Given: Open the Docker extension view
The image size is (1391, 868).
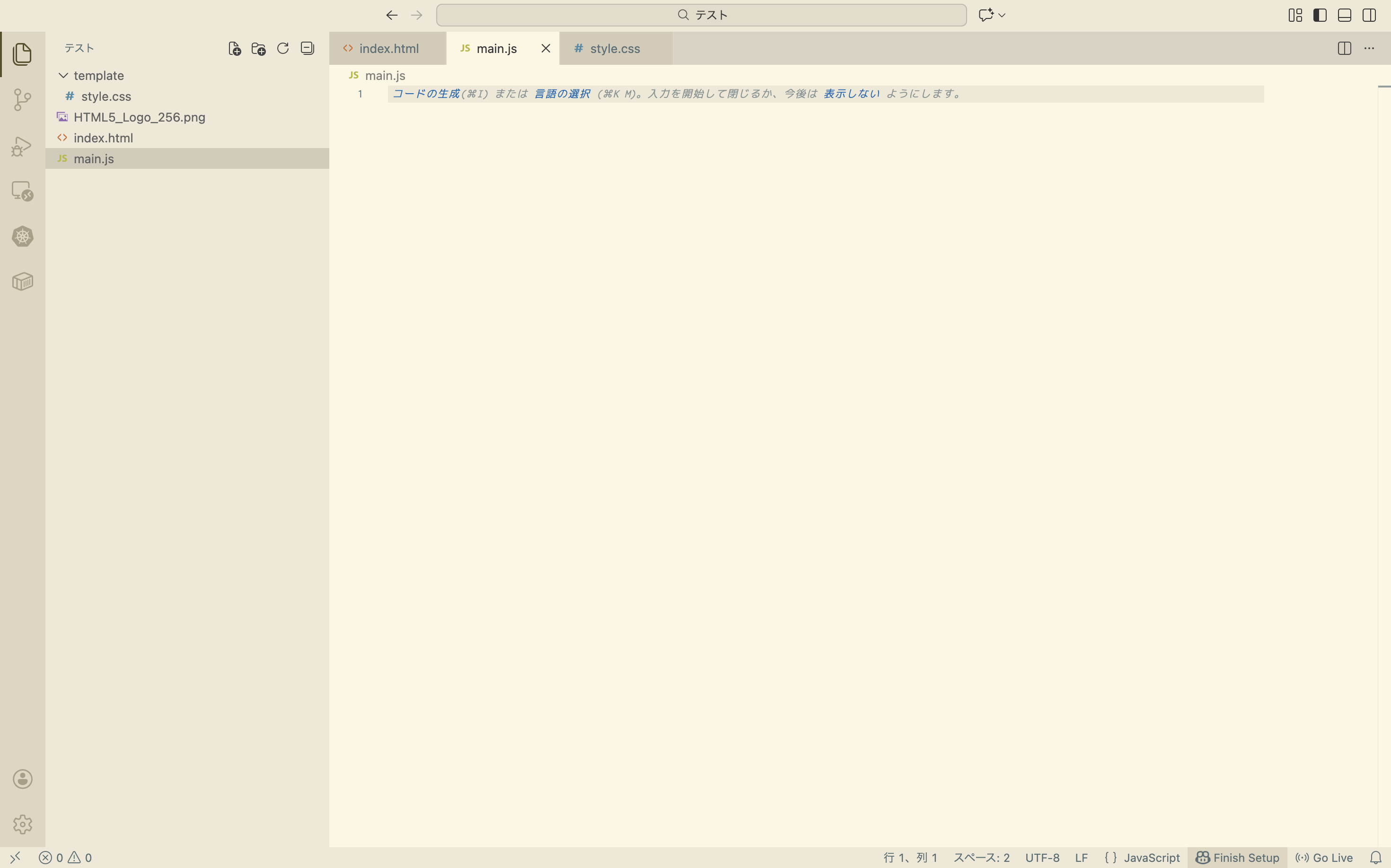Looking at the screenshot, I should tap(22, 281).
